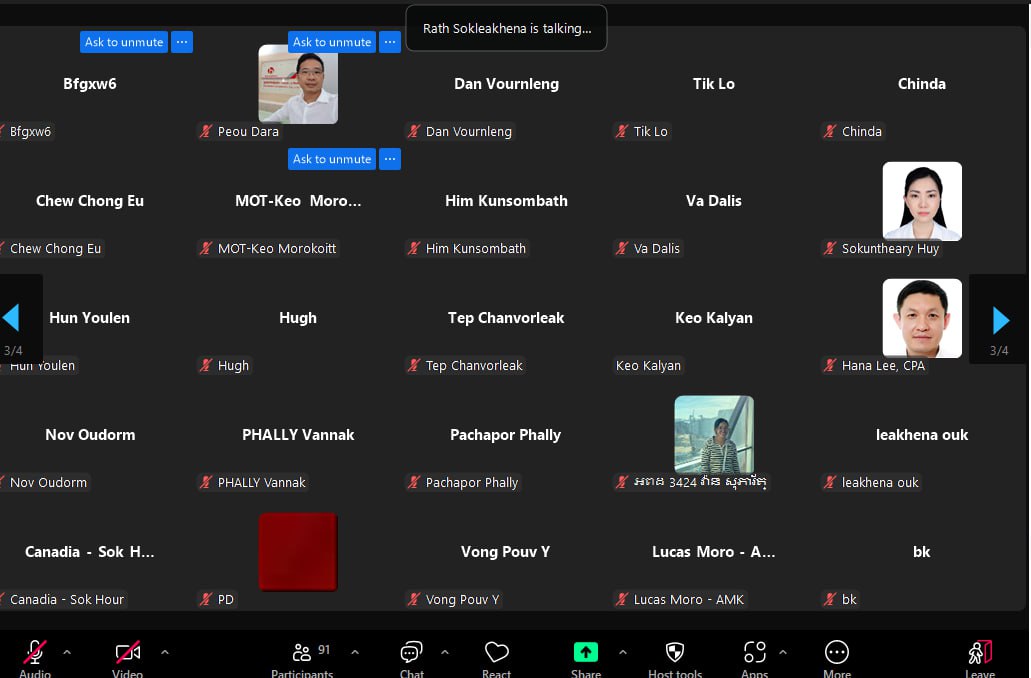Click Hana Lee, CPA profile photo
1031x678 pixels.
pos(922,318)
